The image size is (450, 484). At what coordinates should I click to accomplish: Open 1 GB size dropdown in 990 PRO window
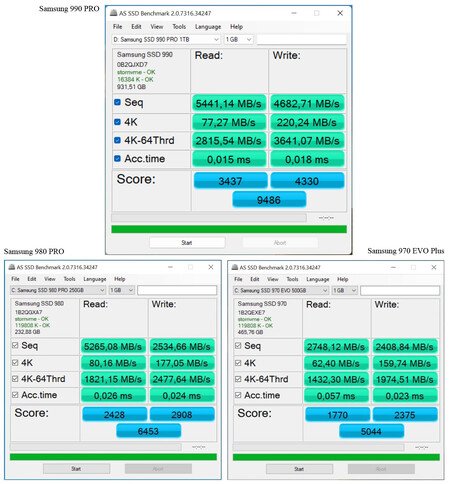coord(239,39)
